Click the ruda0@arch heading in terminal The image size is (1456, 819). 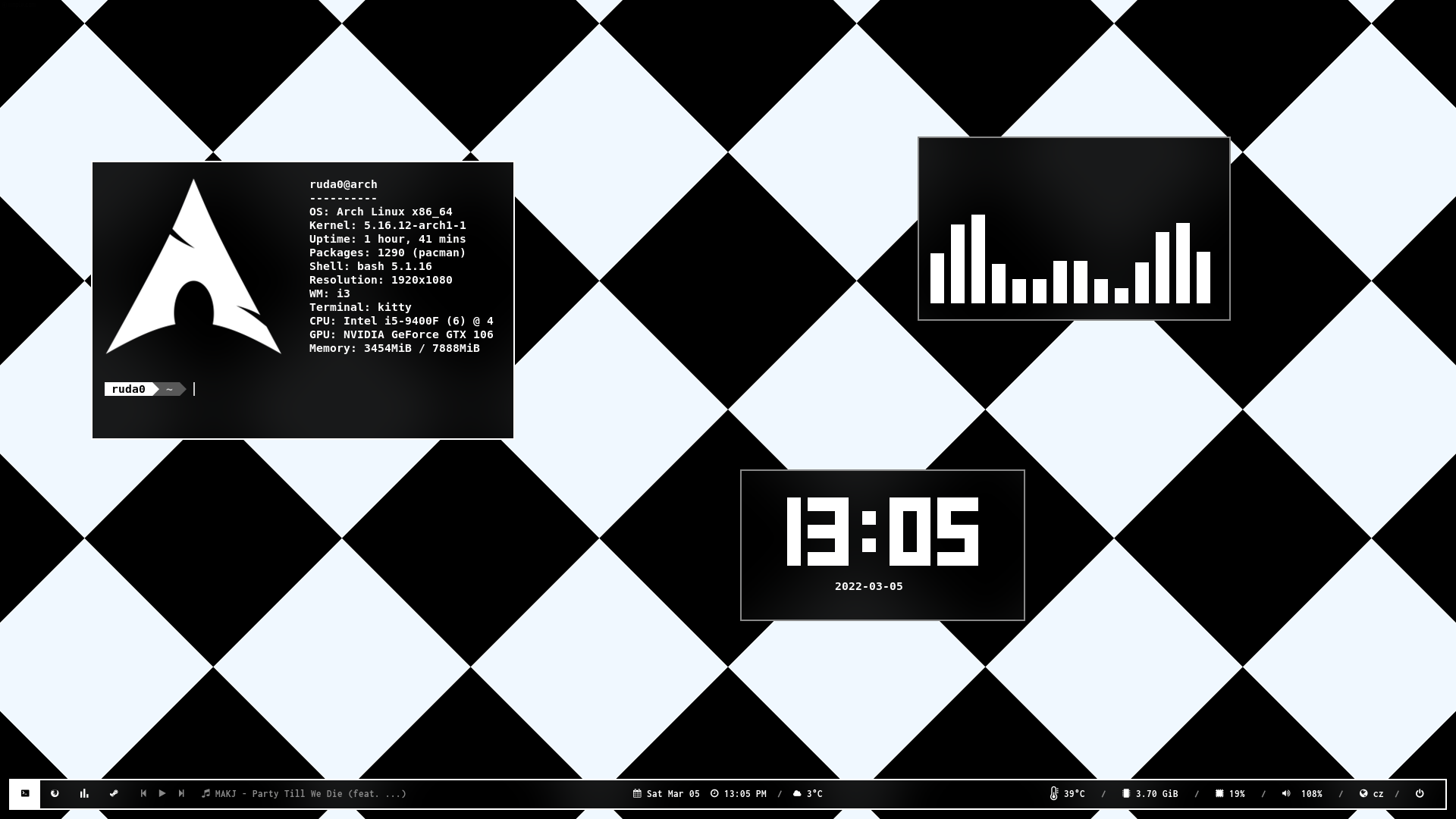(344, 184)
